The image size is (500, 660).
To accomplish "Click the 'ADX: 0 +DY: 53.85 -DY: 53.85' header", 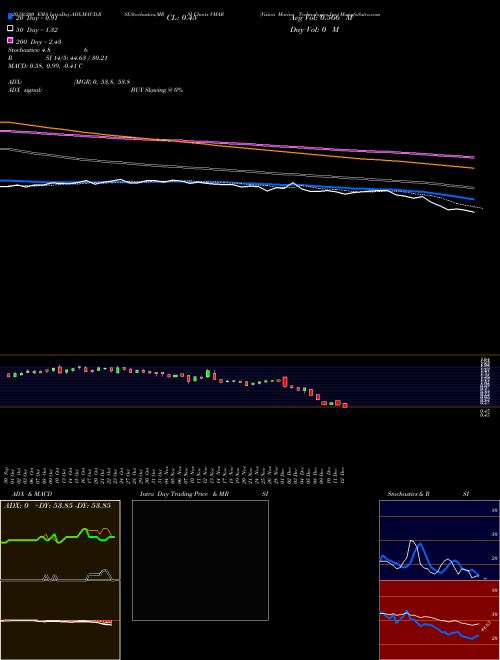I will [x=58, y=505].
